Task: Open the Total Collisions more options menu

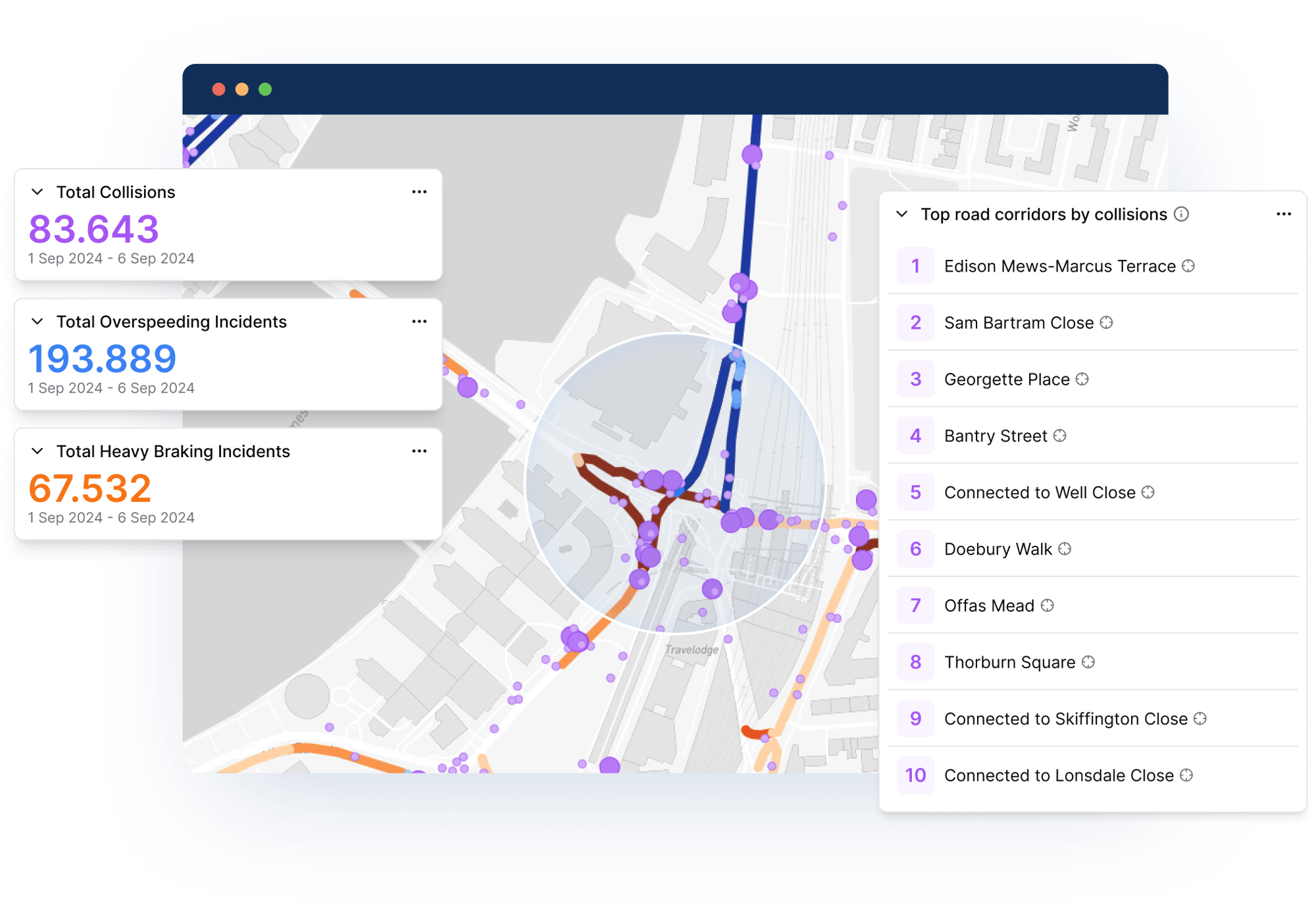Action: click(x=419, y=192)
